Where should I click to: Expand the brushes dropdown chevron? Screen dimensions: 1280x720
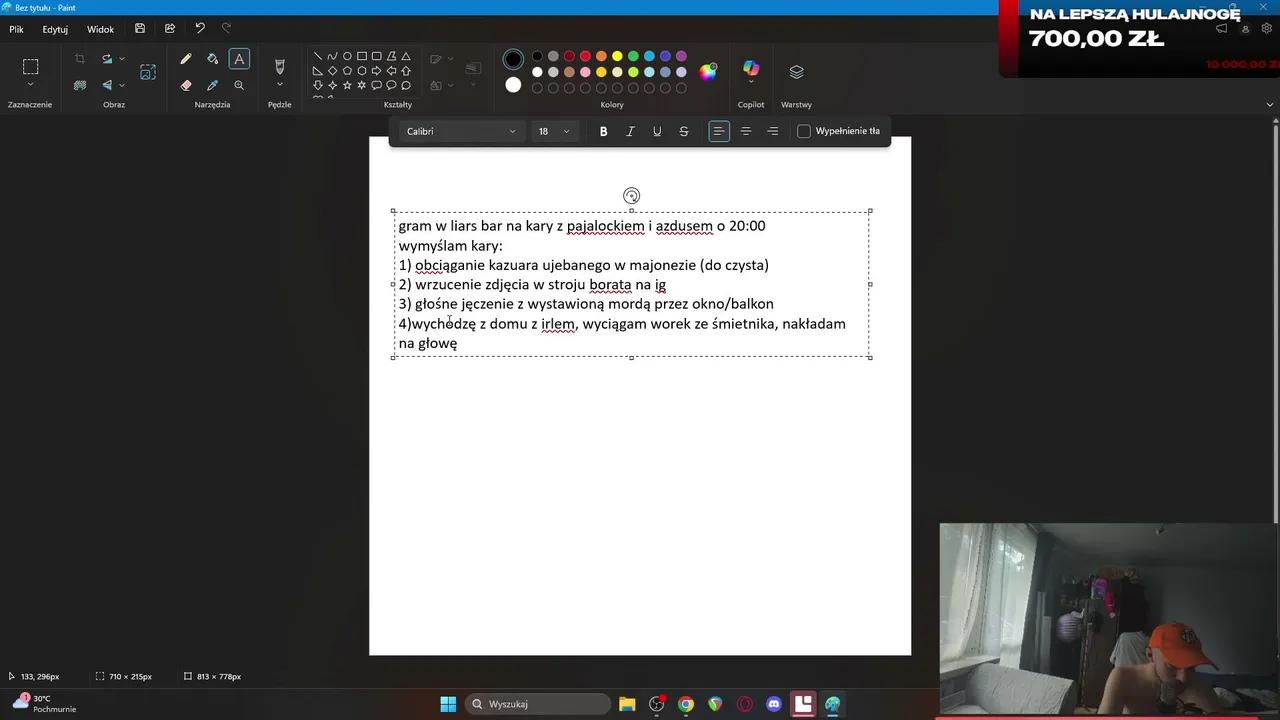click(x=280, y=85)
